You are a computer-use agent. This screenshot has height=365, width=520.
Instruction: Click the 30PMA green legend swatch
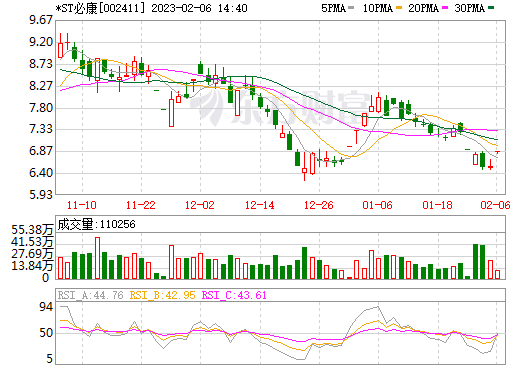pyautogui.click(x=491, y=7)
